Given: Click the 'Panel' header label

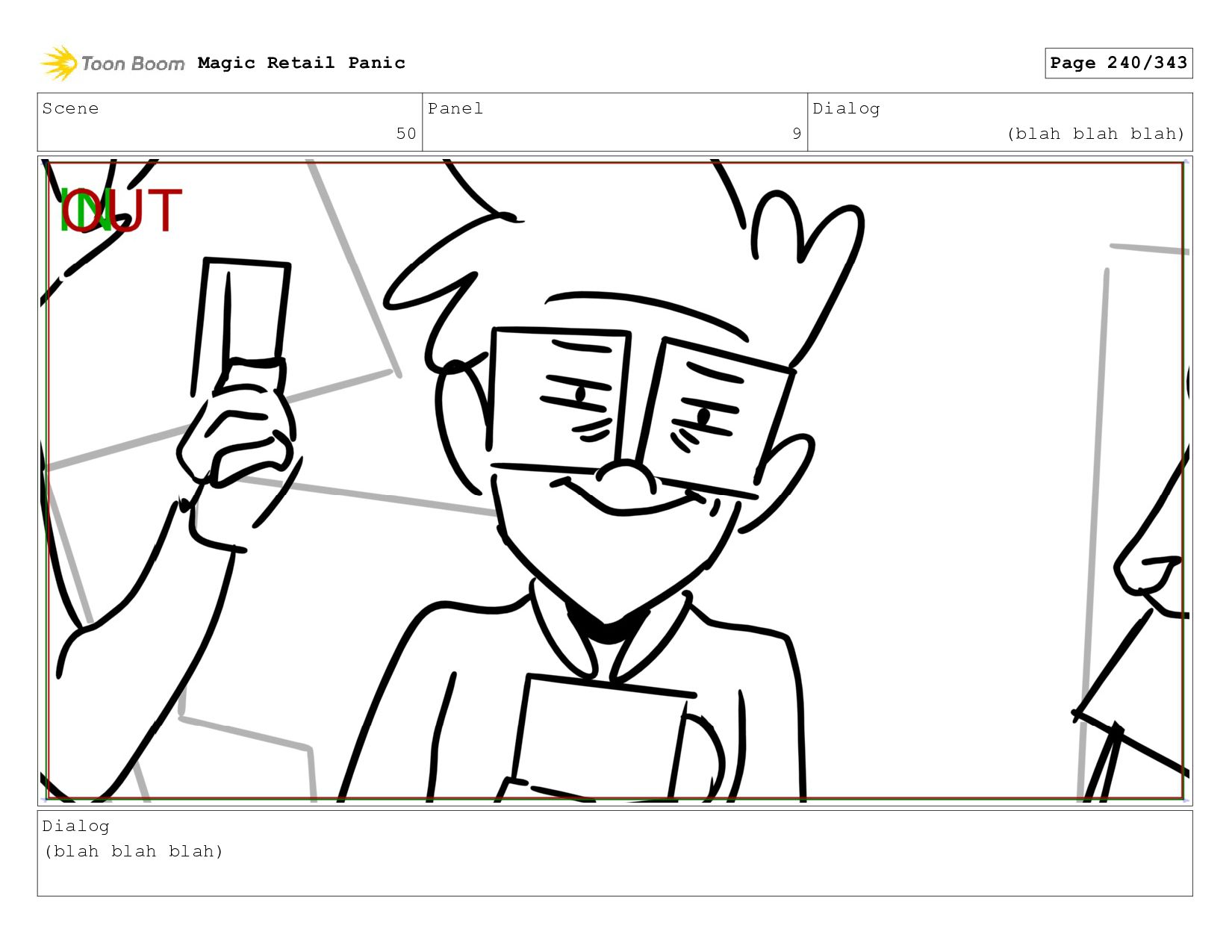Looking at the screenshot, I should 455,108.
